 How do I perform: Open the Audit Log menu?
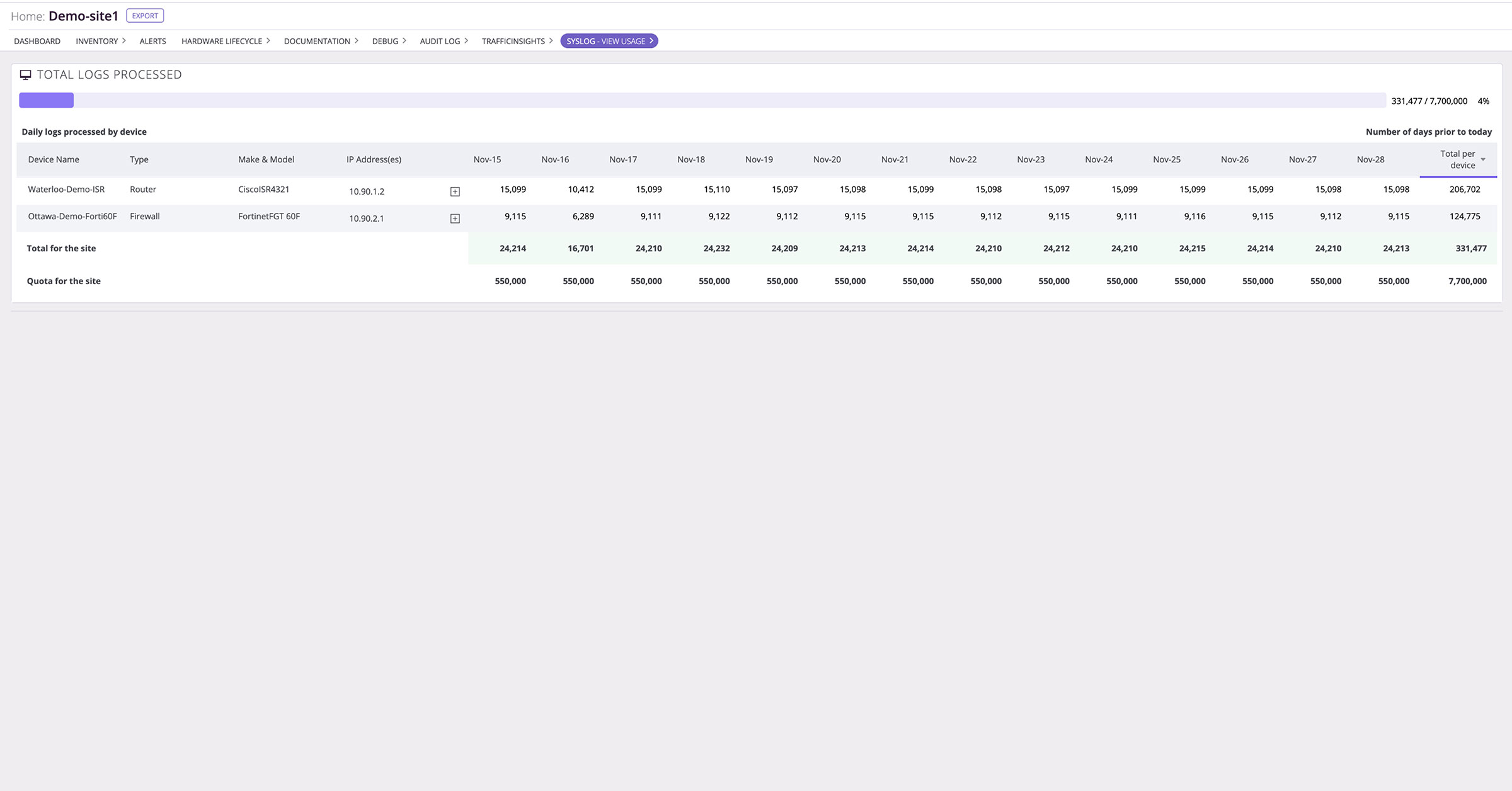(x=444, y=41)
